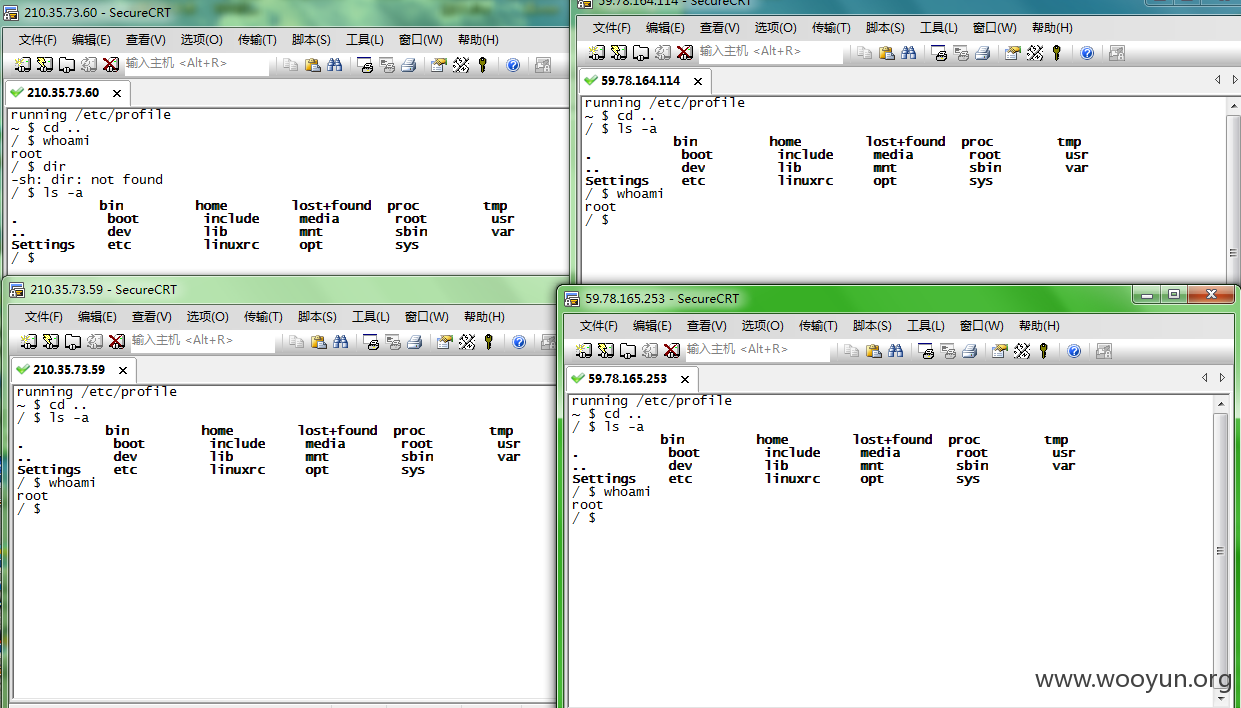Open 帮助(H) menu in 59.78.165.253 window

tap(1038, 326)
